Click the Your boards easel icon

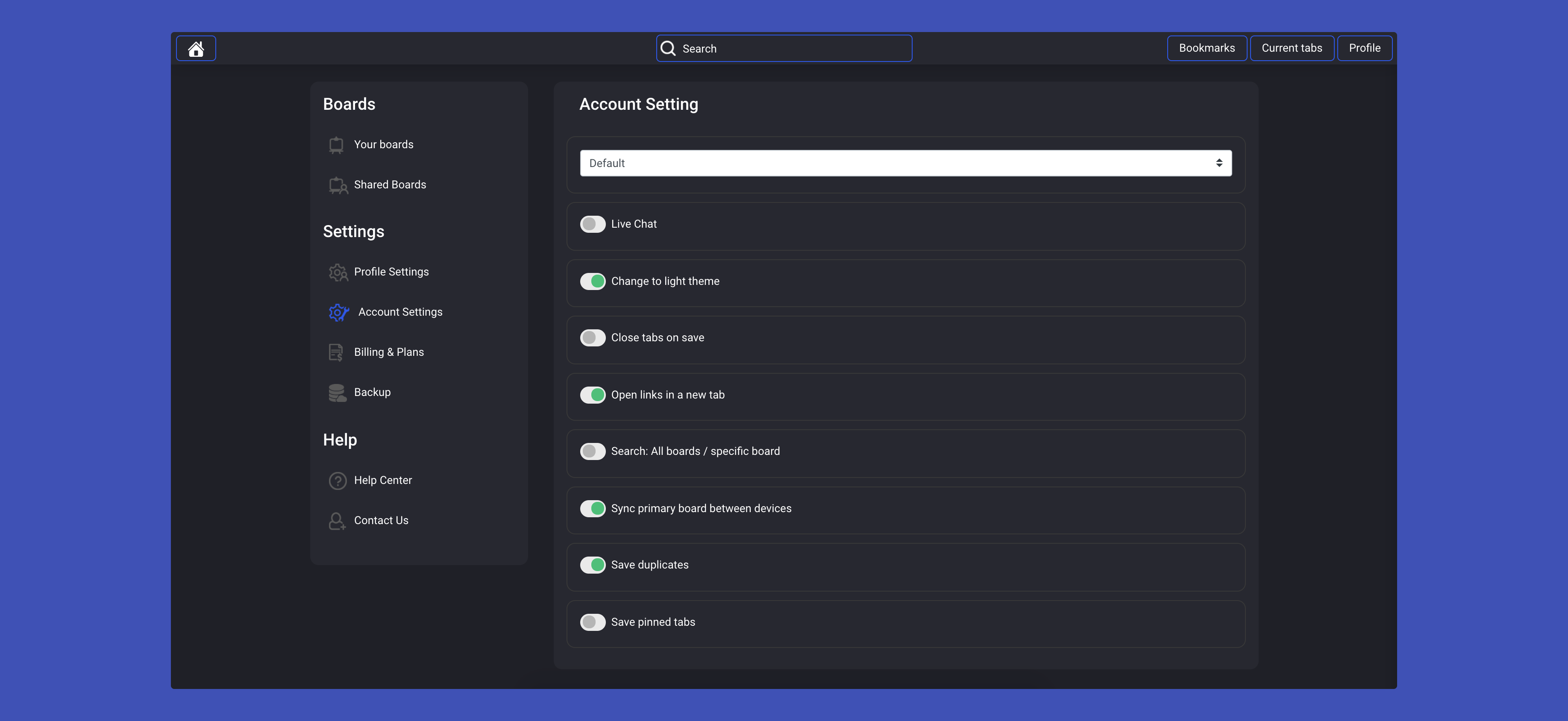tap(336, 145)
